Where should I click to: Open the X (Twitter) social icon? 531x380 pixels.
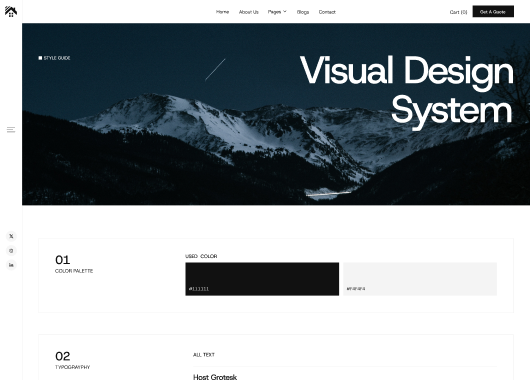point(11,236)
